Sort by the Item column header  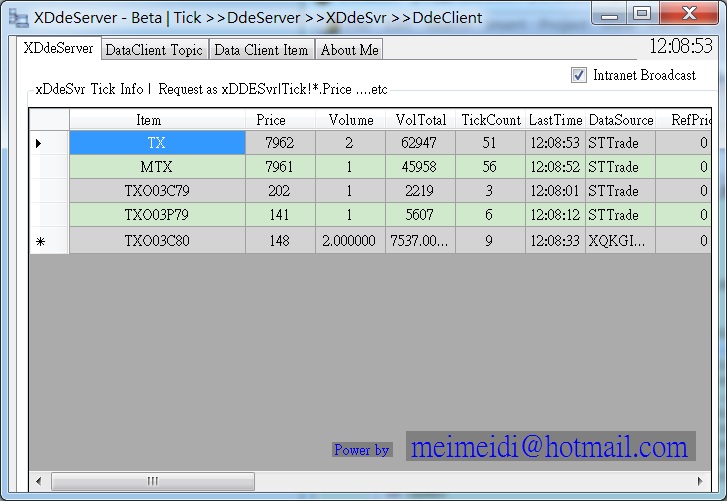[157, 120]
